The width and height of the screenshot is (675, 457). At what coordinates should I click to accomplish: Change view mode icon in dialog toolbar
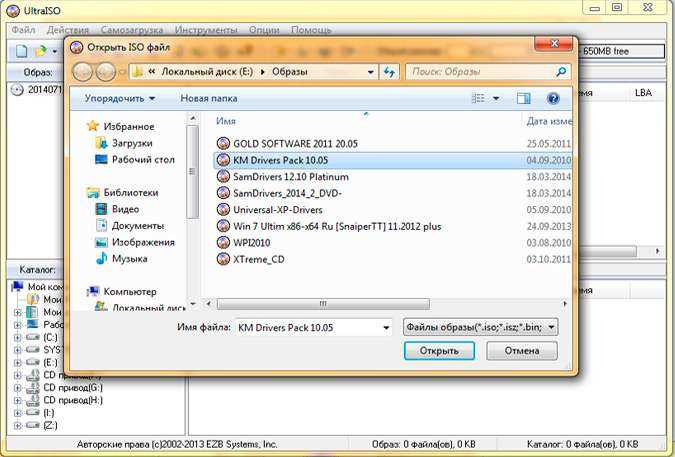[478, 99]
